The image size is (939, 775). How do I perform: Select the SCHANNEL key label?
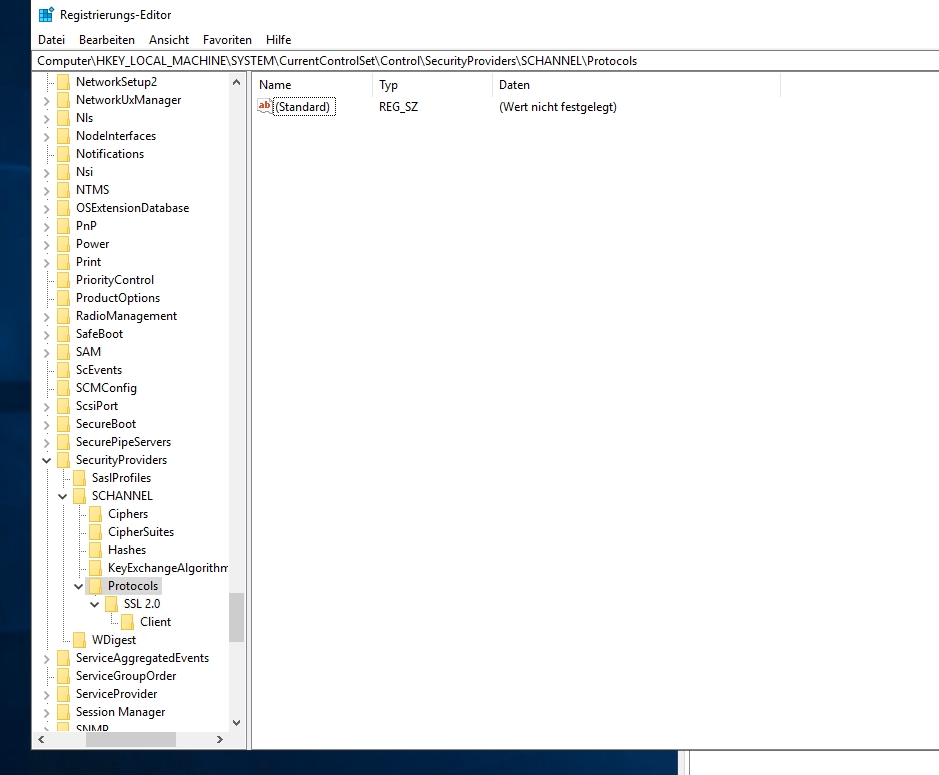click(122, 496)
